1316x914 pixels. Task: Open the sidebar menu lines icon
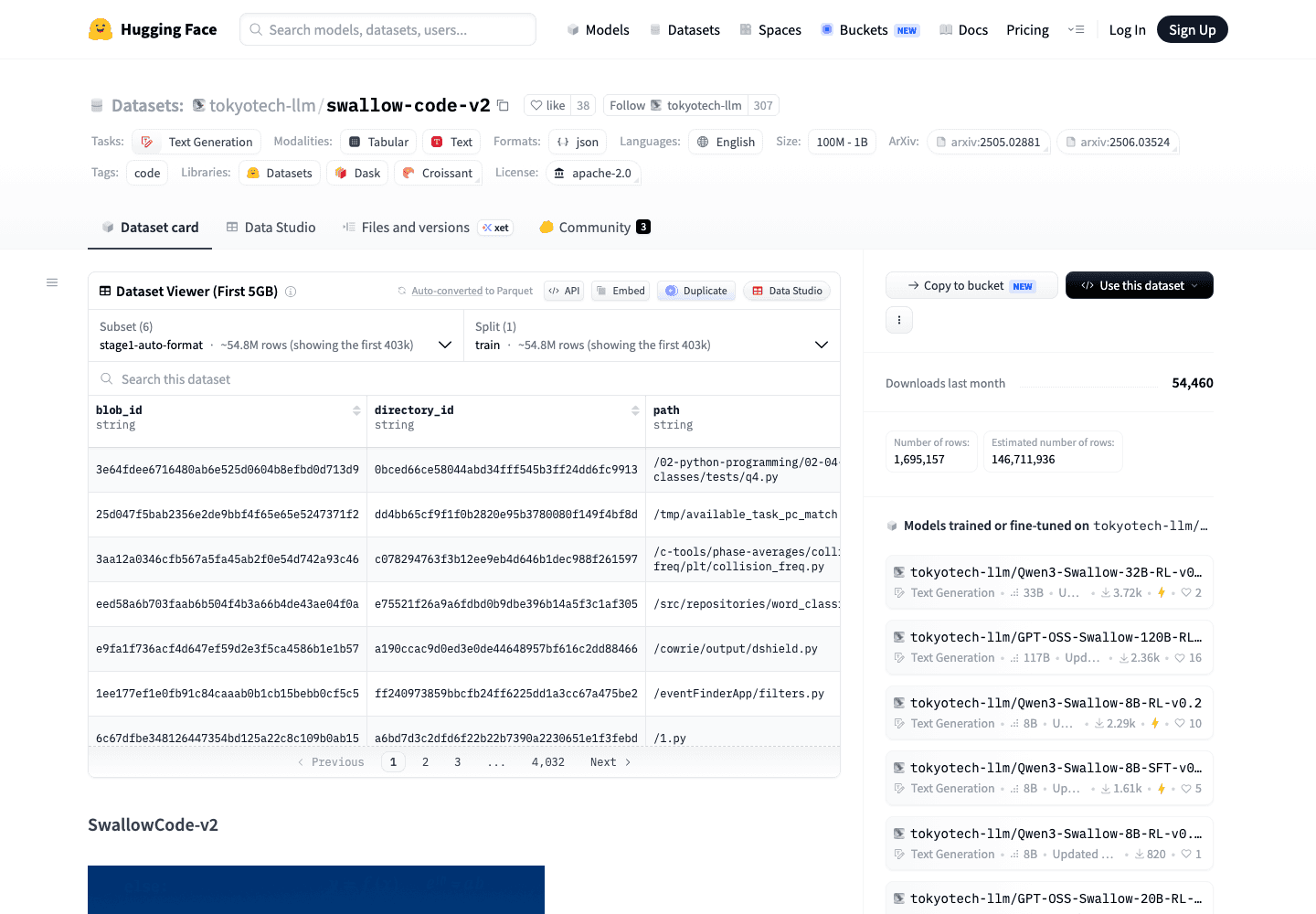[52, 282]
